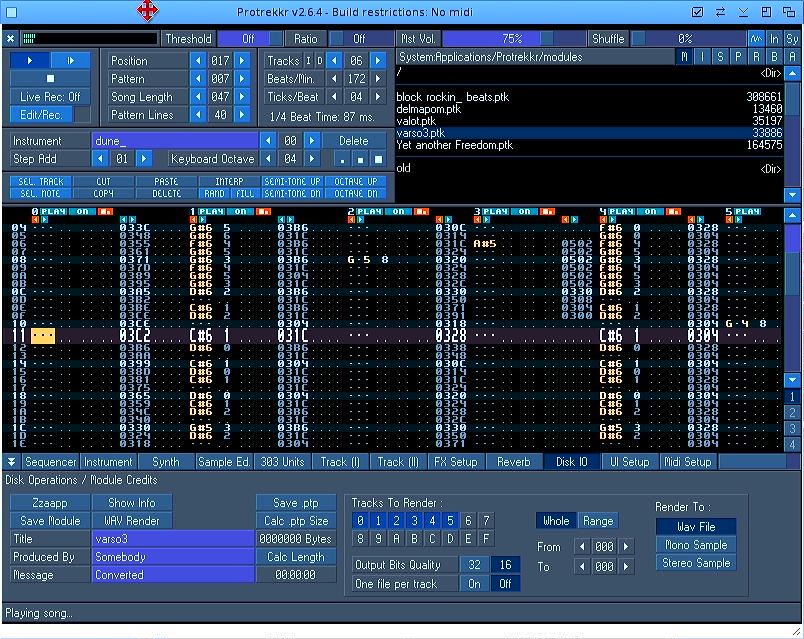Open the Reverb tab
Screen dimensions: 804x639
click(513, 462)
